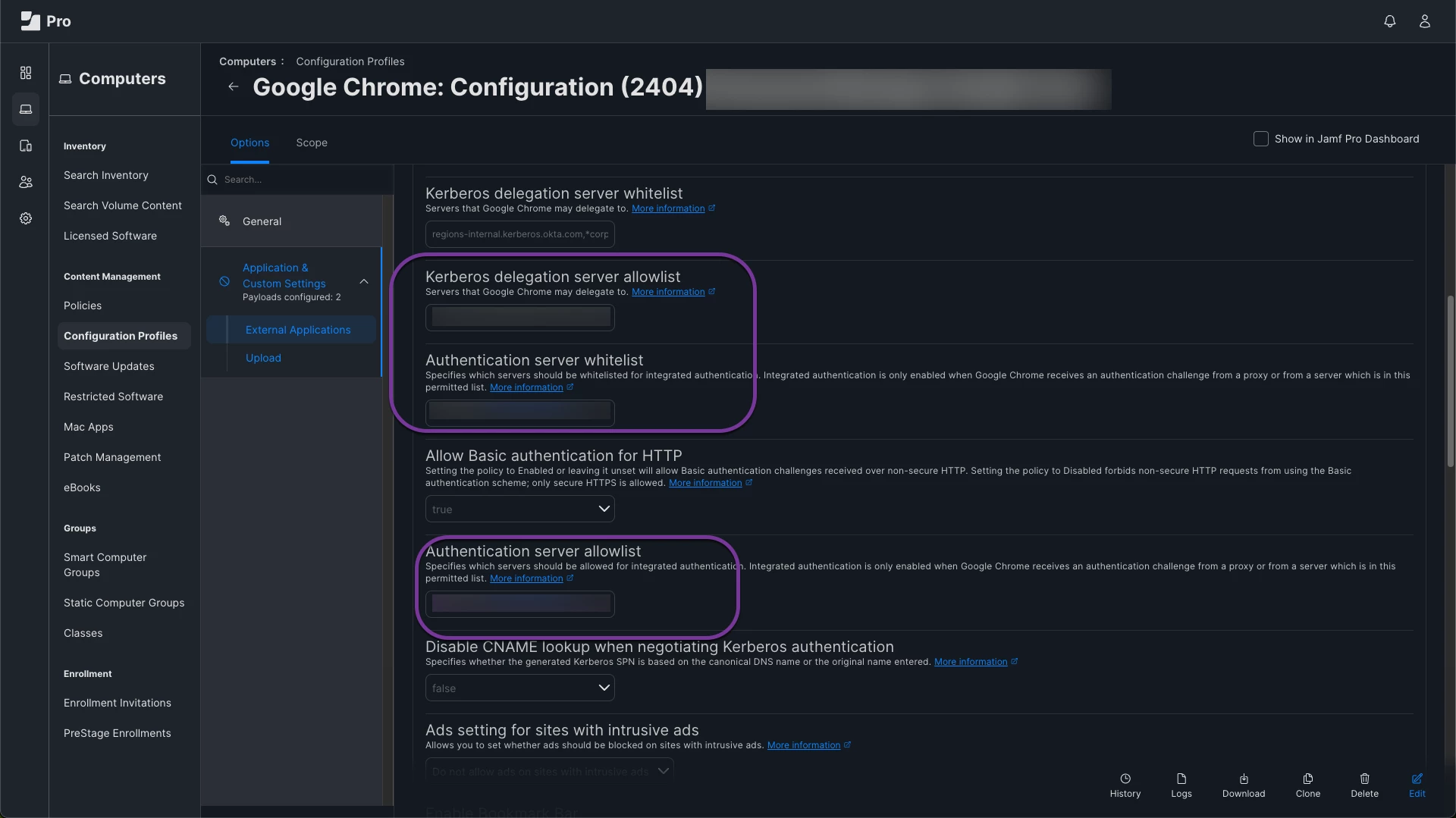Switch to the Scope tab

pos(312,143)
